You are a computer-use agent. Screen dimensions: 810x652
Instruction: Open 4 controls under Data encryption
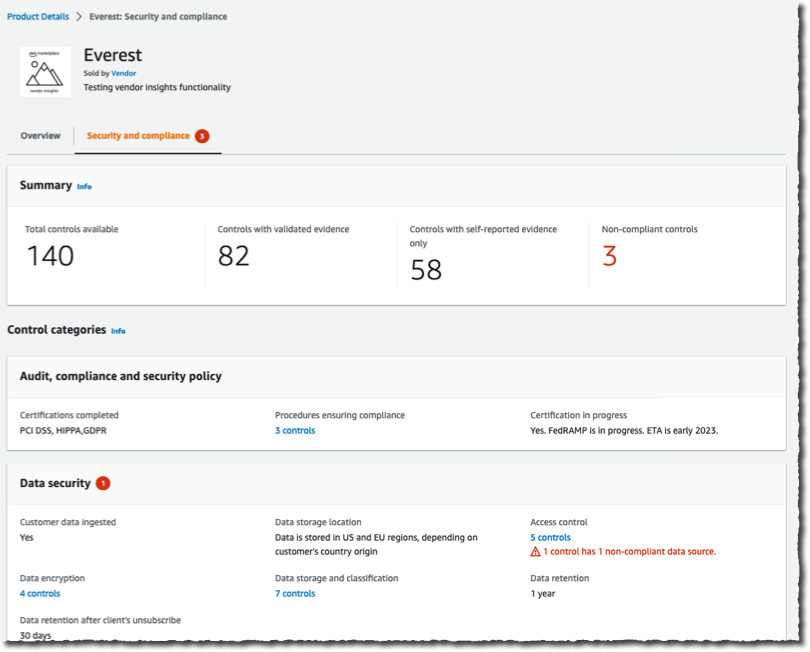point(40,594)
